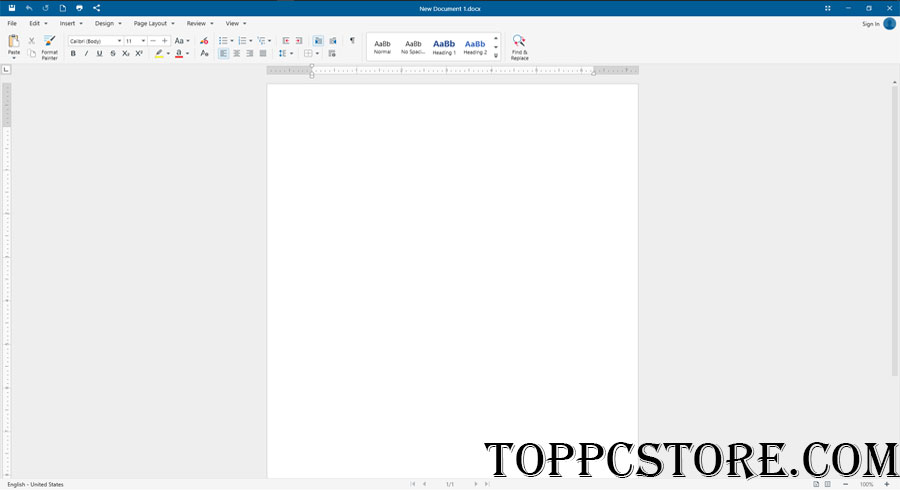The image size is (900, 490).
Task: Click the user avatar next to Sign In
Action: [889, 24]
